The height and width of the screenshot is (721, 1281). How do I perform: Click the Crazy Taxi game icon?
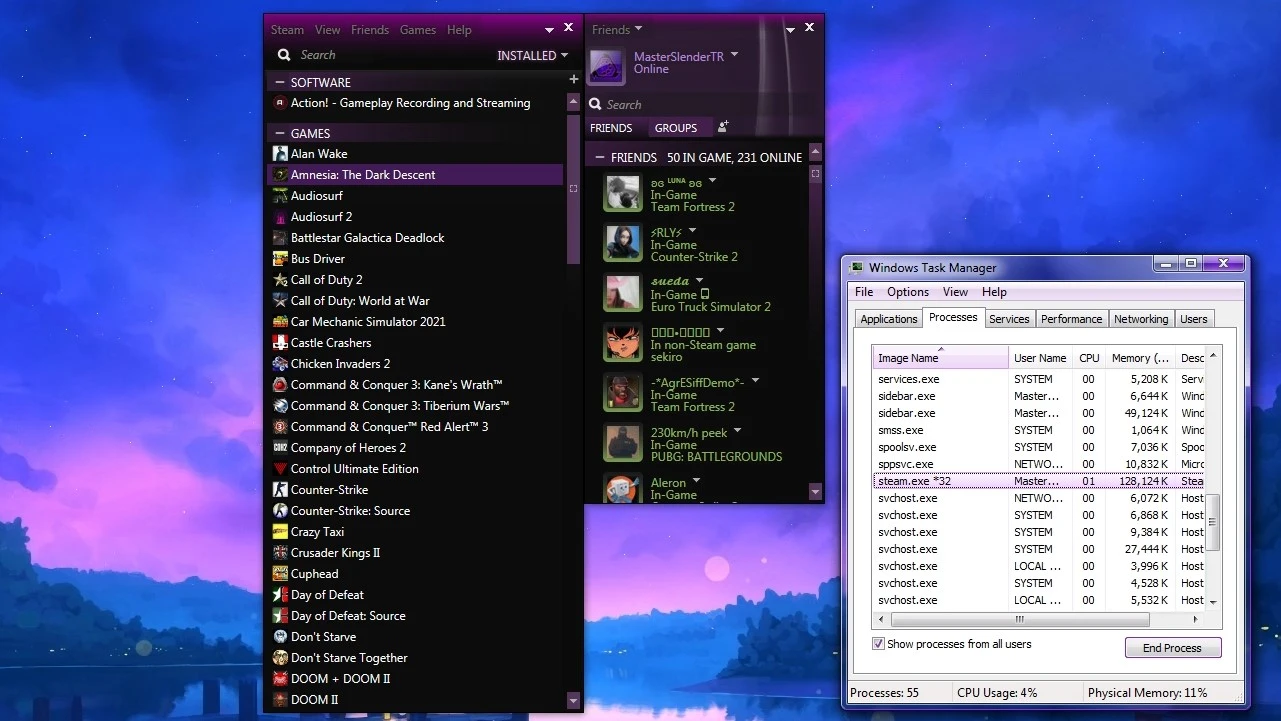click(x=280, y=532)
